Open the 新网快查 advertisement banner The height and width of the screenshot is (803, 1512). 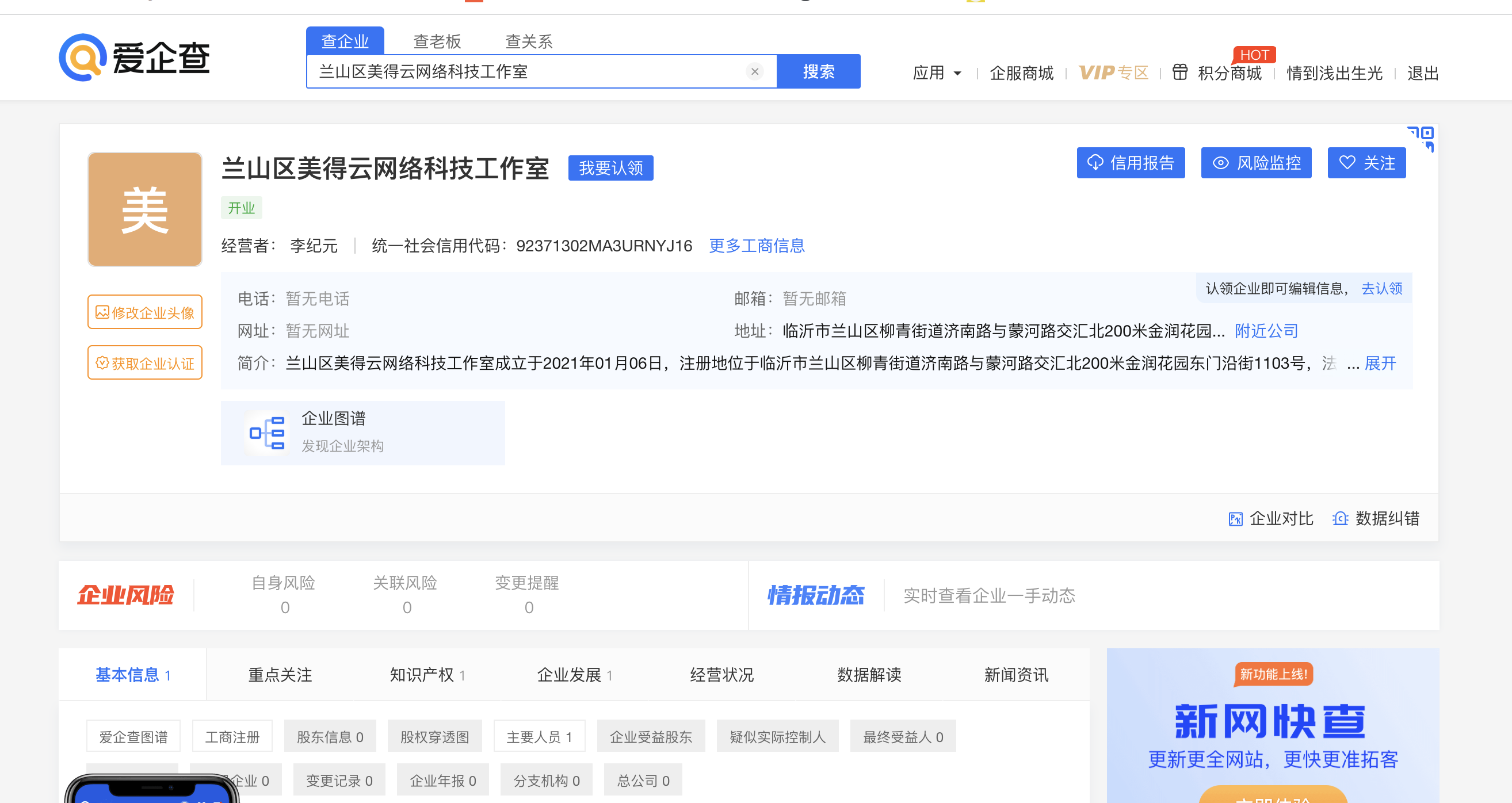coord(1273,725)
